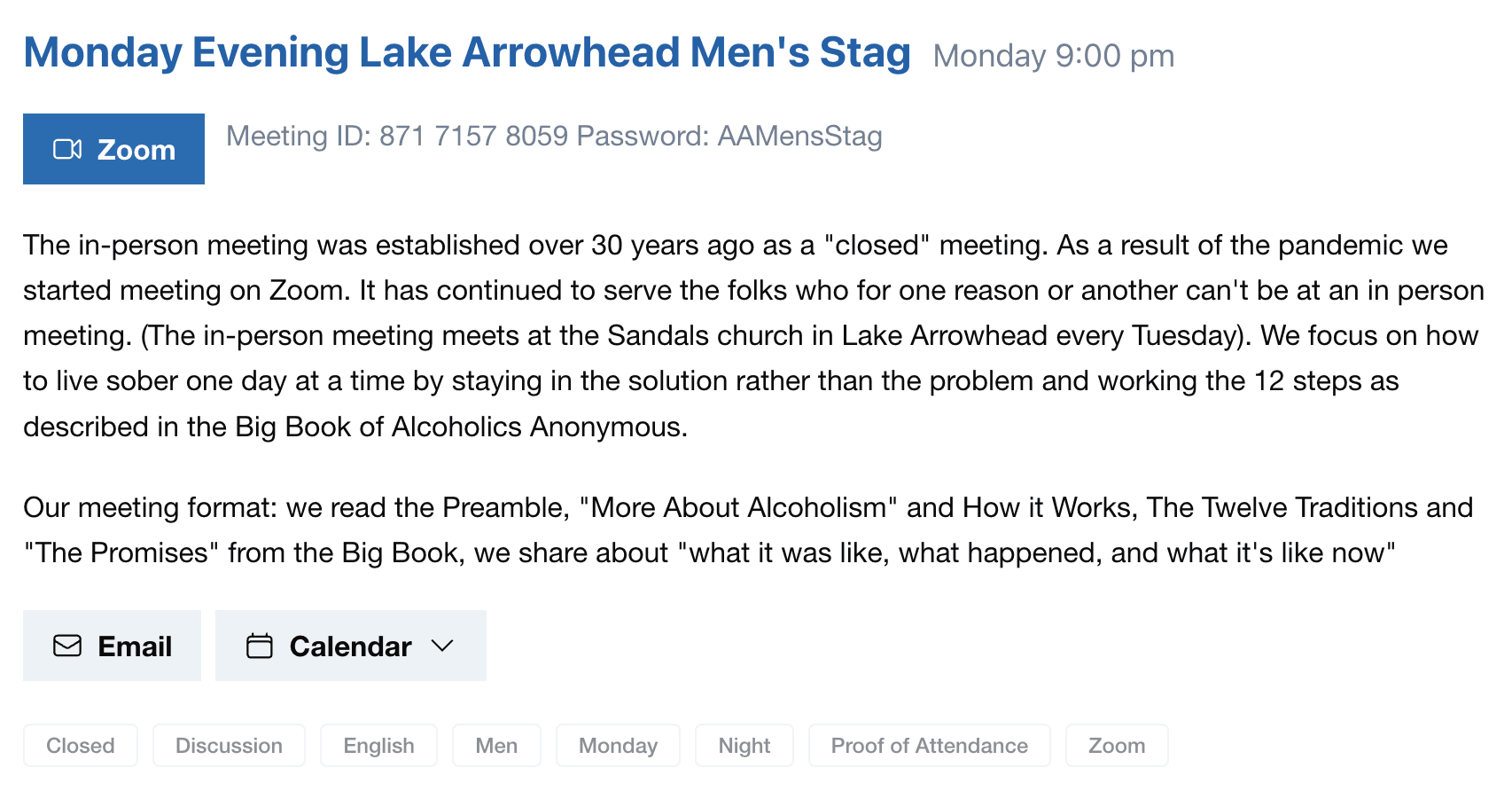Image resolution: width=1512 pixels, height=791 pixels.
Task: Filter by the Men tag
Action: 496,746
